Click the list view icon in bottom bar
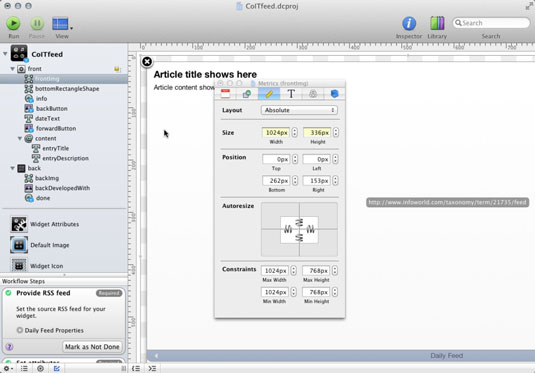This screenshot has height=373, width=535. point(24,369)
